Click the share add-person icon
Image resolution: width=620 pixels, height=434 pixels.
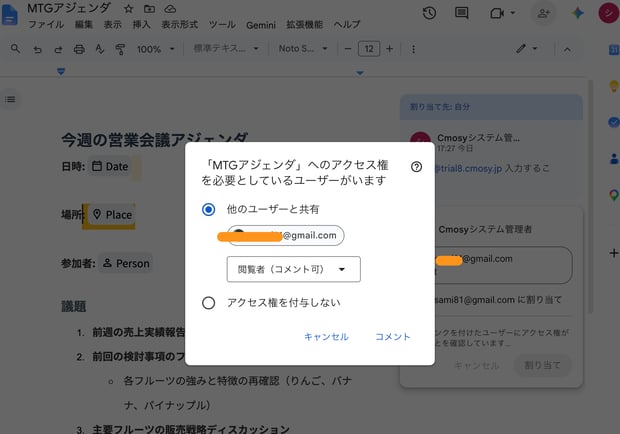544,13
